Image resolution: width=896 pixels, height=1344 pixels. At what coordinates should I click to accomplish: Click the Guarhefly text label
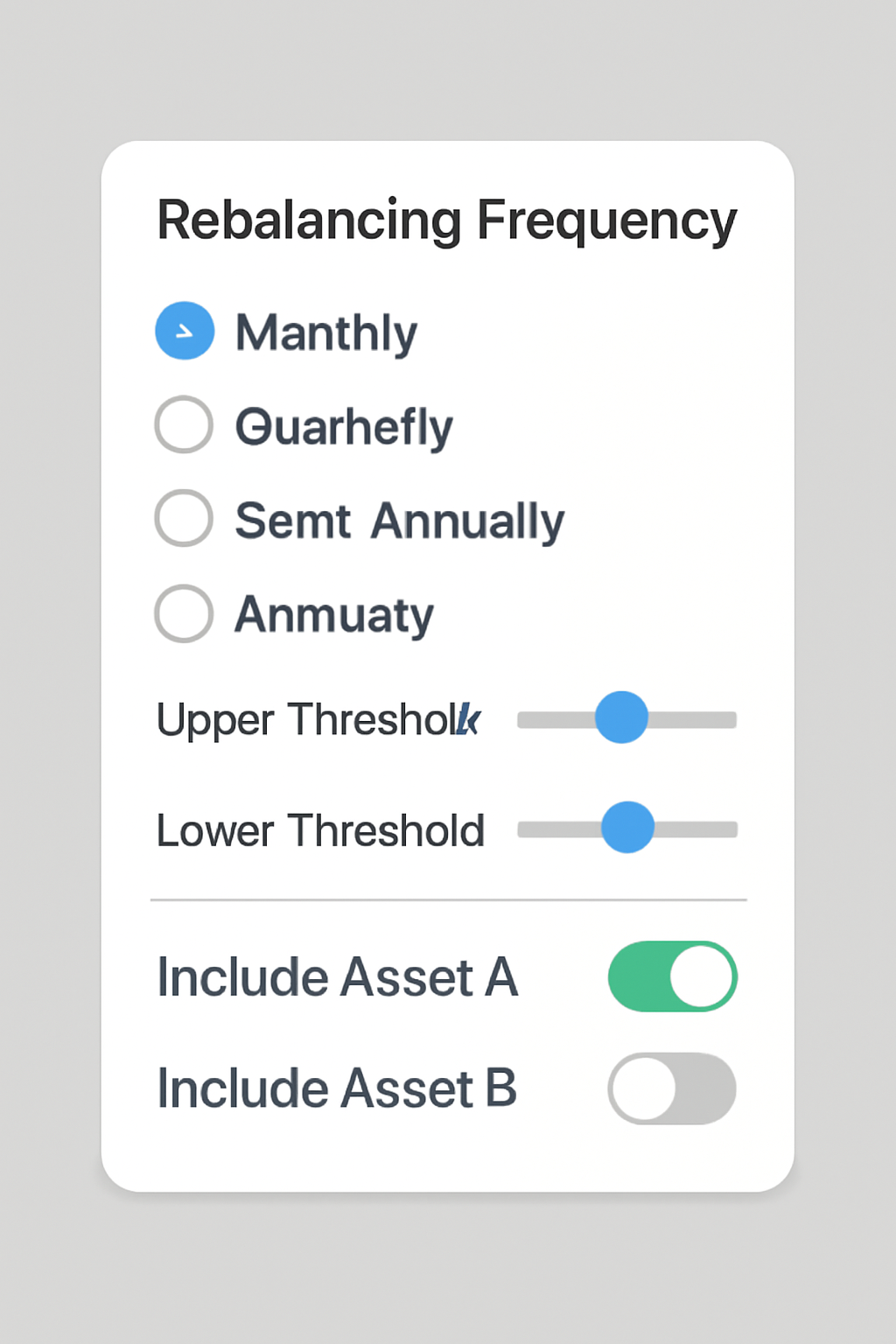344,427
